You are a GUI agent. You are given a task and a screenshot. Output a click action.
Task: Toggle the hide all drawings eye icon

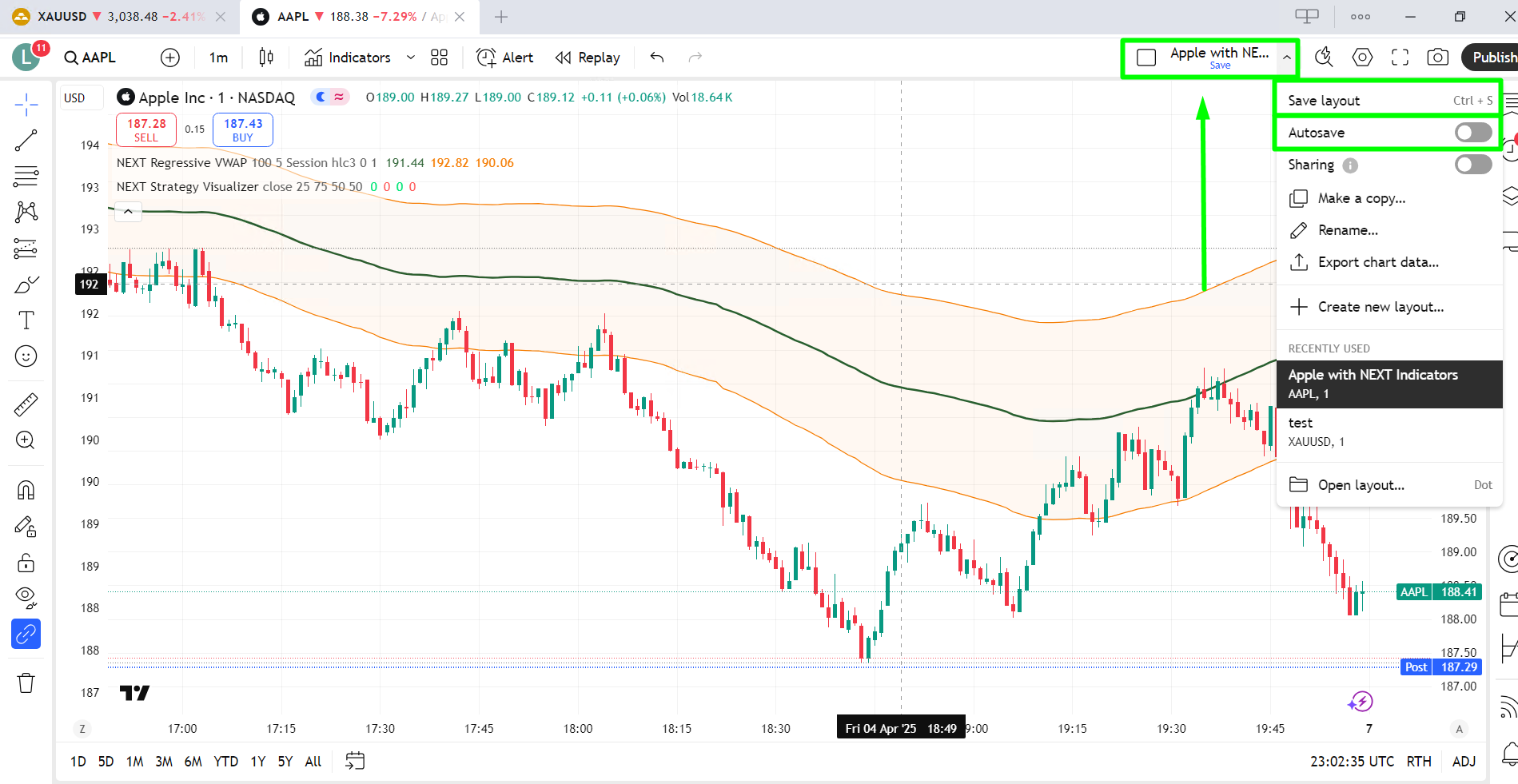(x=26, y=596)
